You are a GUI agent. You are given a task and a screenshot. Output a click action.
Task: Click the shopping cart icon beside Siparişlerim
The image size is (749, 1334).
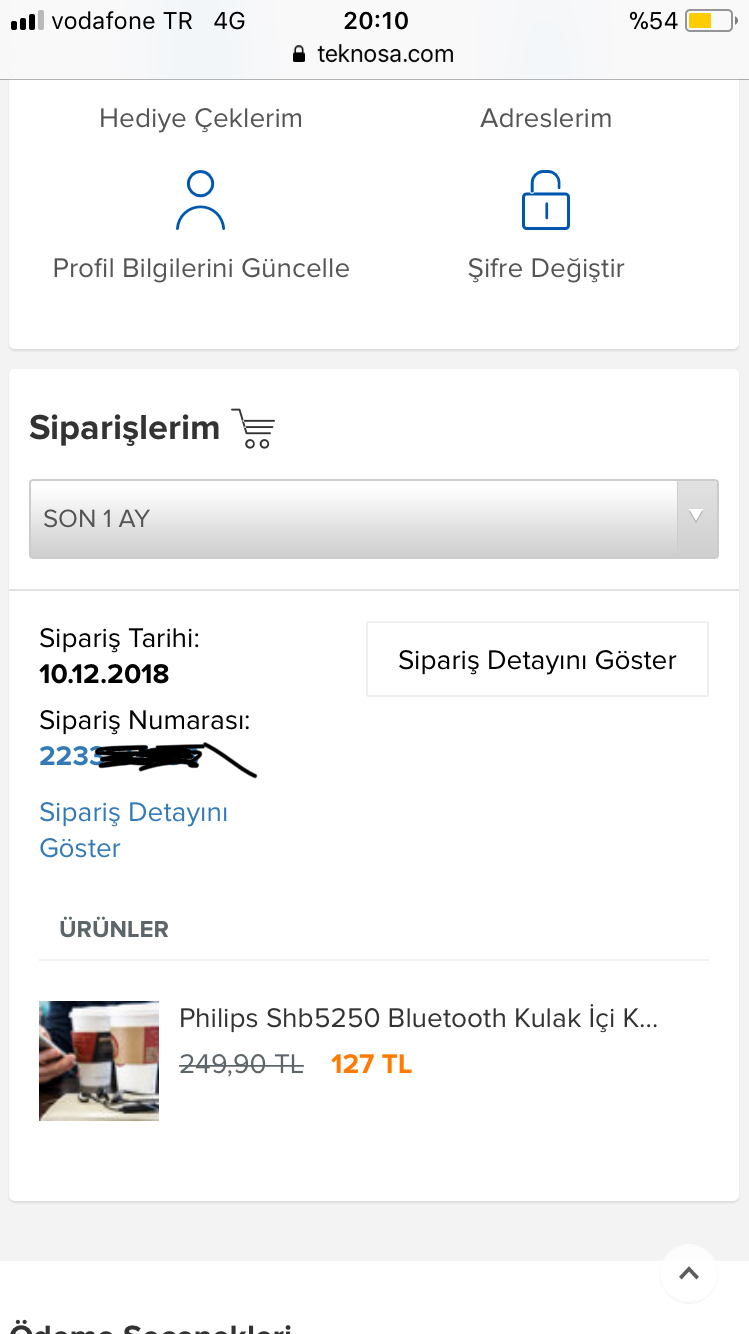[253, 428]
